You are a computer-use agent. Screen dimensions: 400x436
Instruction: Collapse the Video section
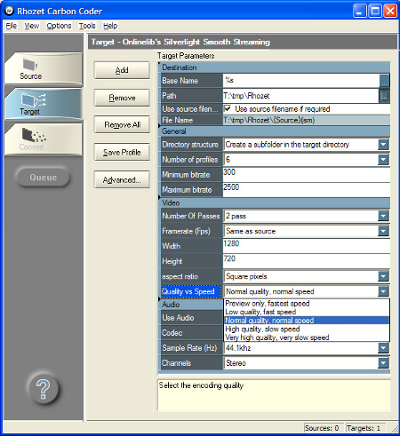click(x=160, y=198)
